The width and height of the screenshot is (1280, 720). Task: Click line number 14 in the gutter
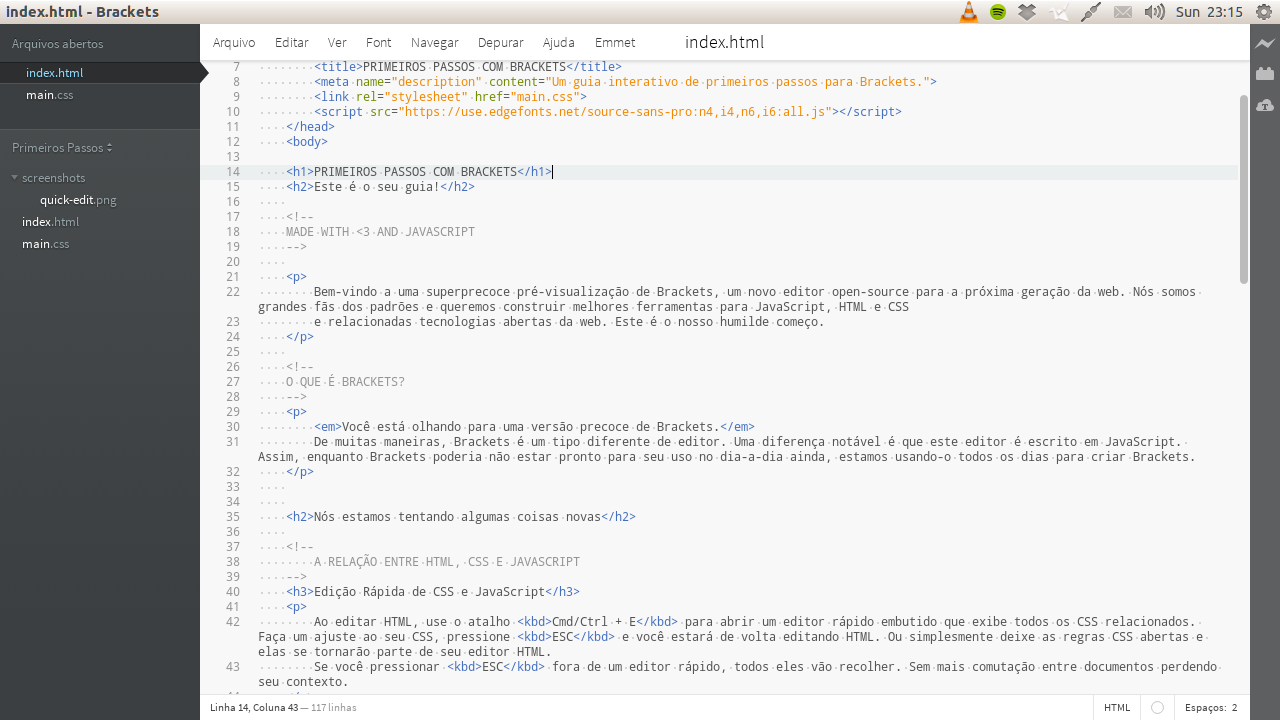click(x=233, y=172)
